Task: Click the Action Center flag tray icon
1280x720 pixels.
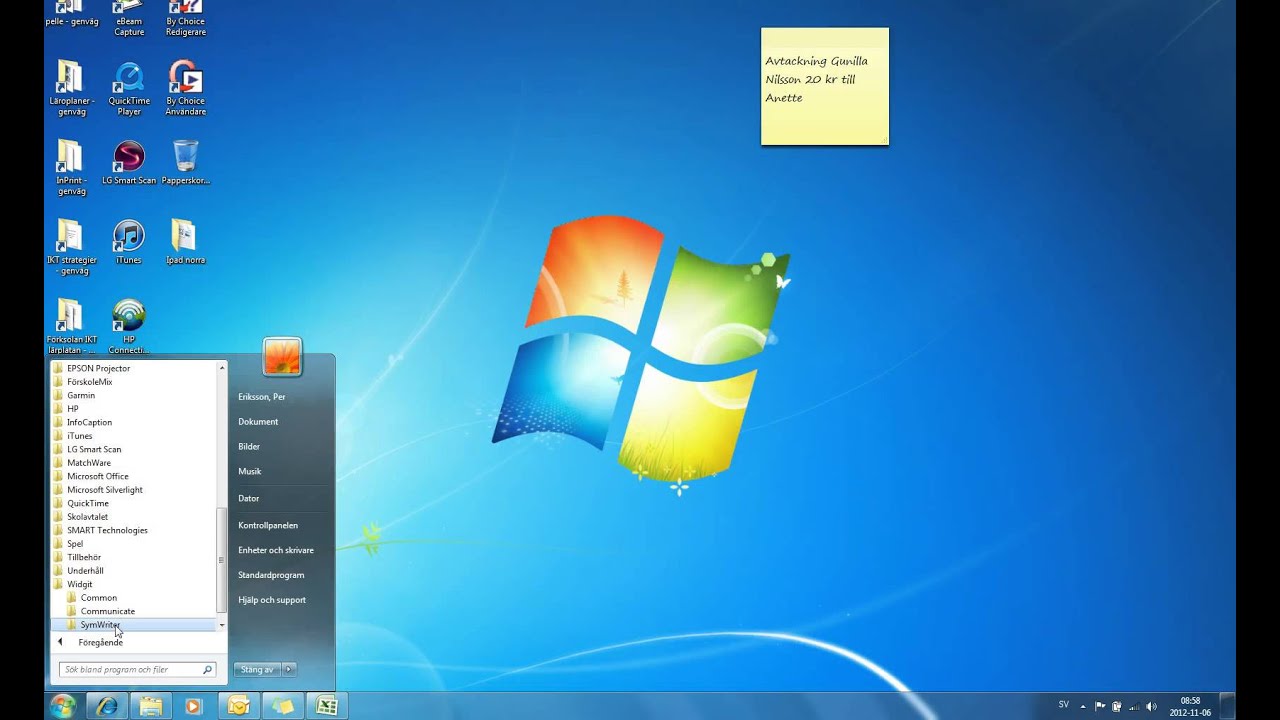Action: 1100,706
